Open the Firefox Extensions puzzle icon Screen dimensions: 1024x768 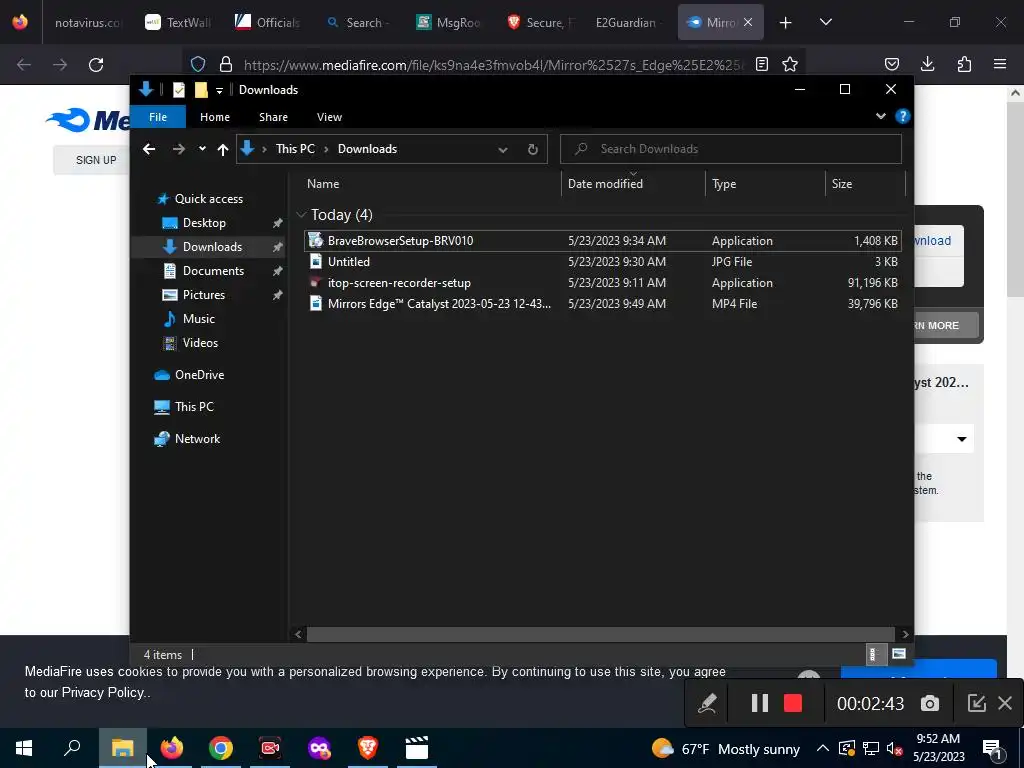pyautogui.click(x=964, y=64)
